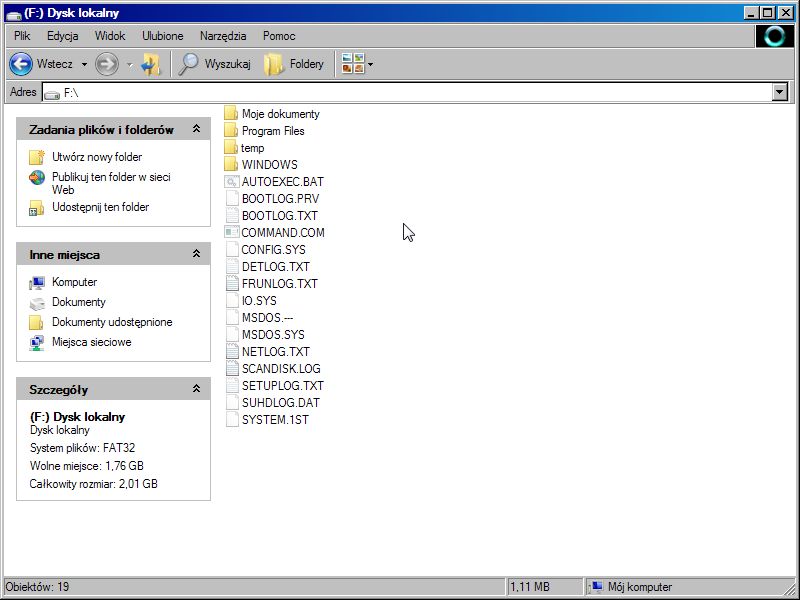Select file name MSDOS.---
The image size is (800, 600).
coord(267,317)
